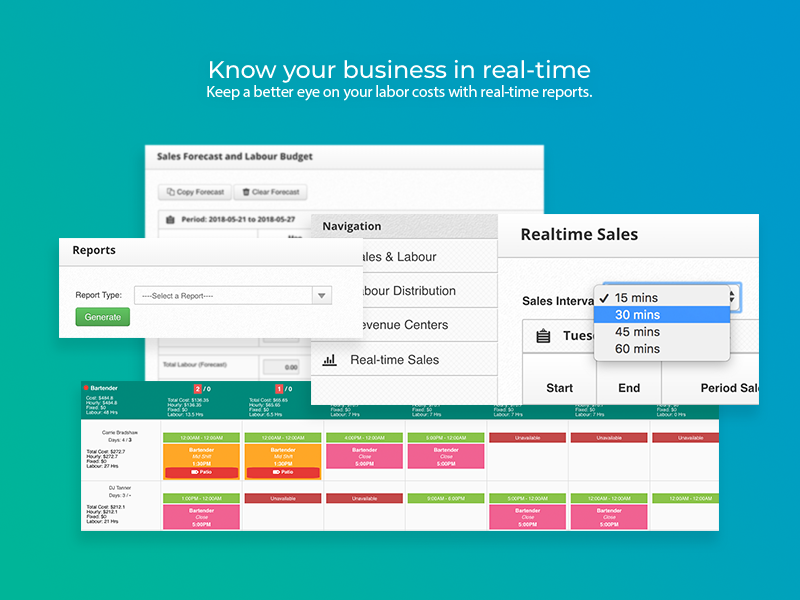Click the Sales Forecast and Labour Budget title
The width and height of the screenshot is (800, 600).
(x=235, y=157)
